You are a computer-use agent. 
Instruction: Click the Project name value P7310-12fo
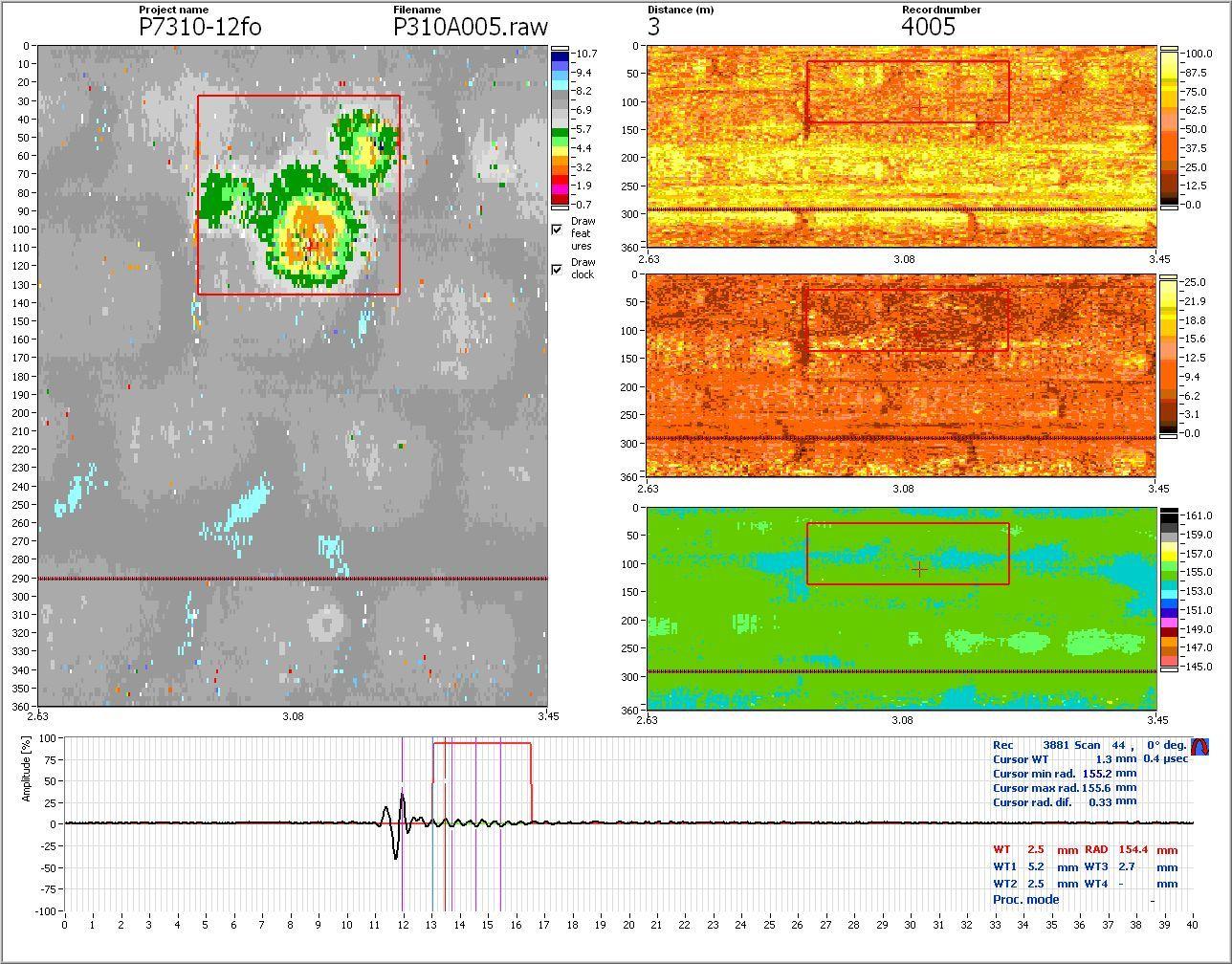200,27
